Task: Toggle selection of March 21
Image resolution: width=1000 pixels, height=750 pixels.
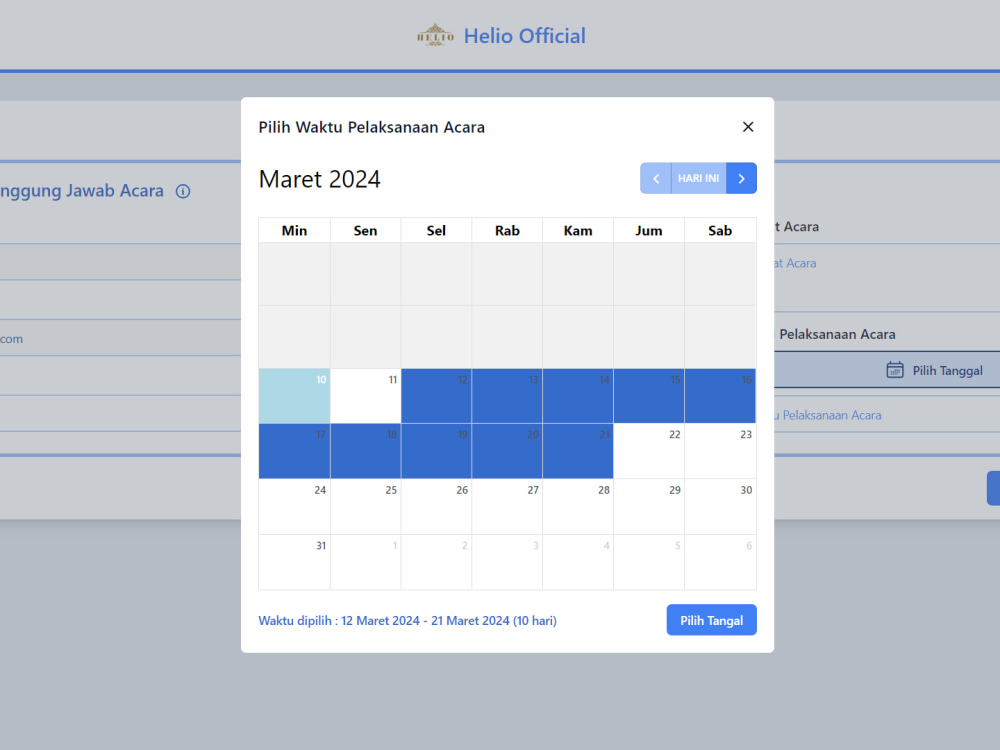Action: (x=578, y=451)
